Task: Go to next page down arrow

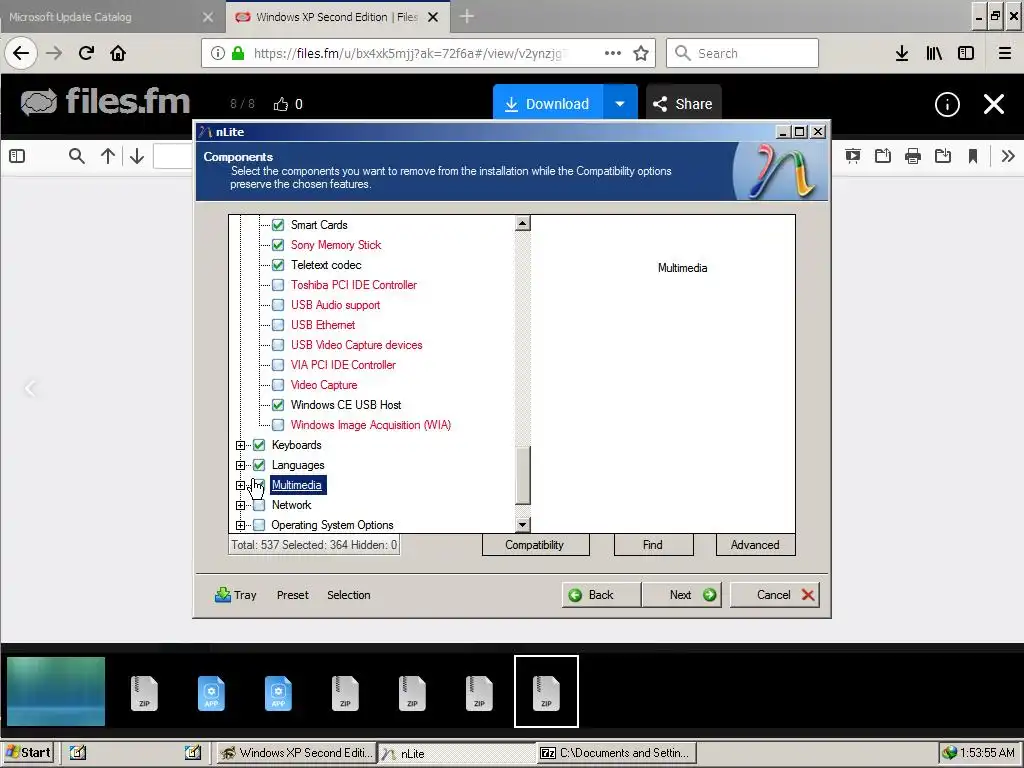Action: [136, 156]
